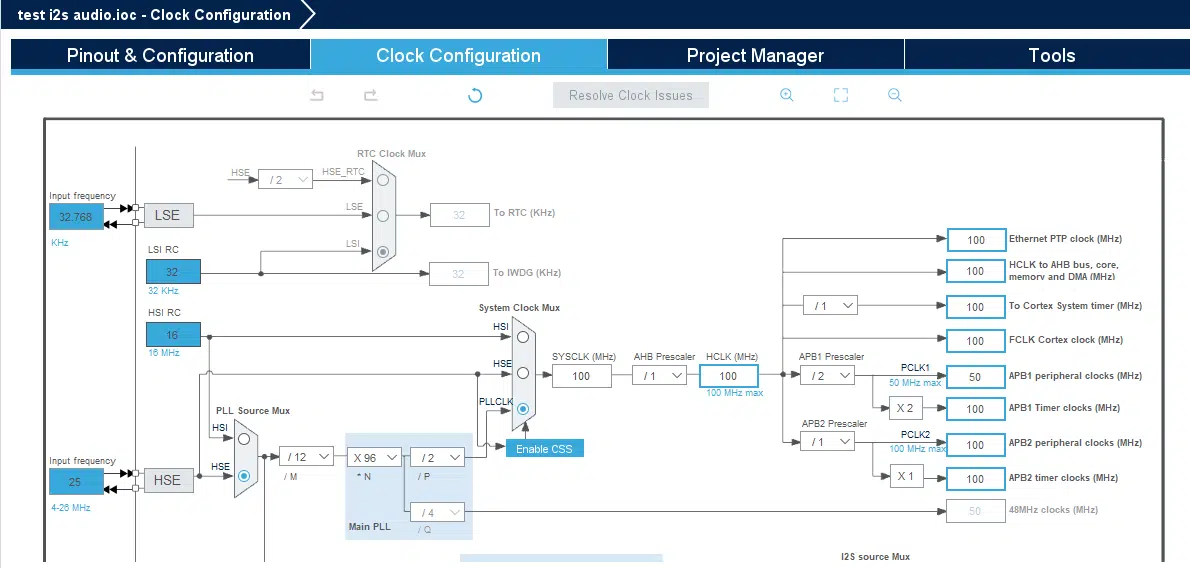Click the HSE block

coord(168,480)
